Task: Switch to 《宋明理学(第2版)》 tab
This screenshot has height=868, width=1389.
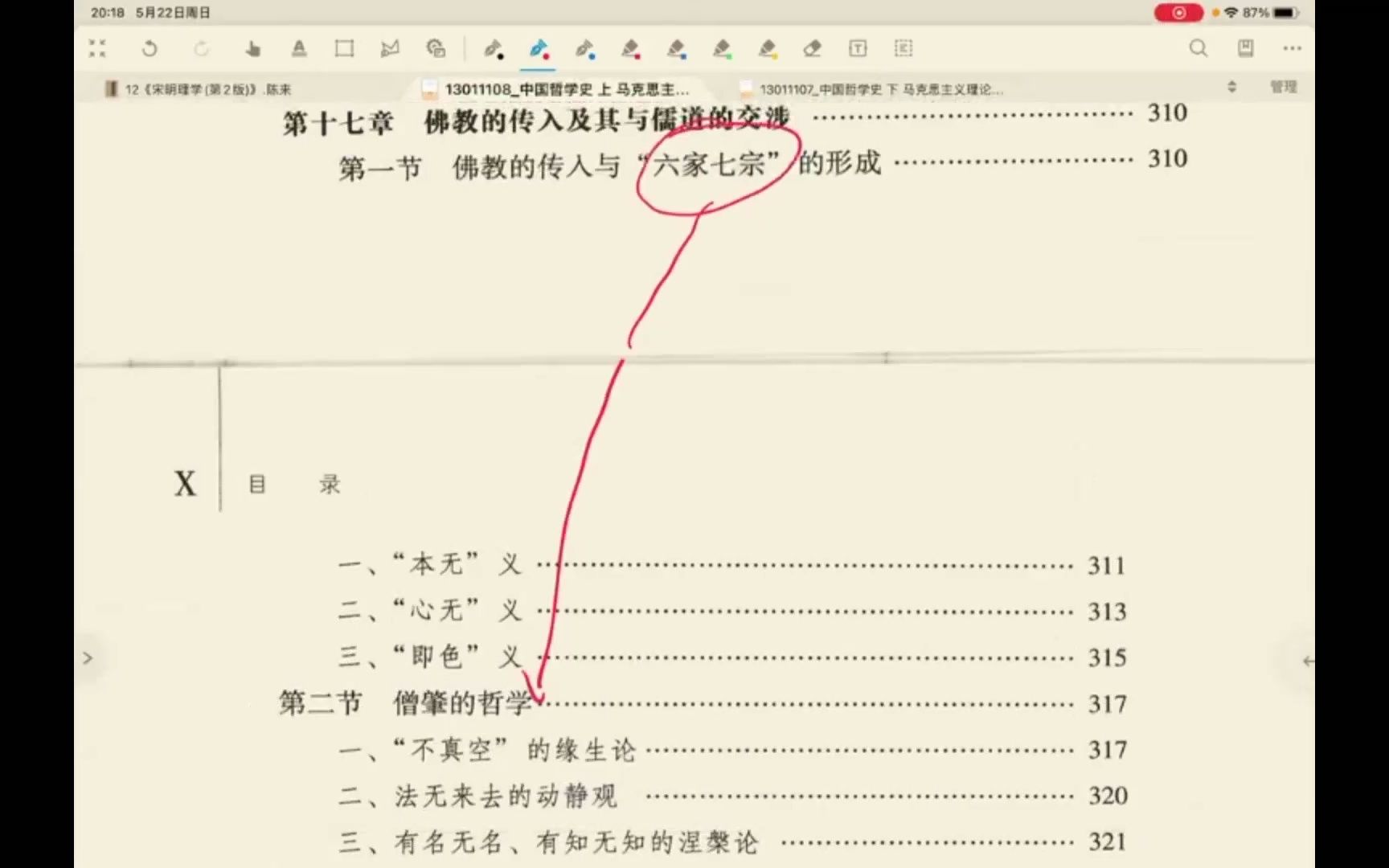Action: pyautogui.click(x=199, y=89)
